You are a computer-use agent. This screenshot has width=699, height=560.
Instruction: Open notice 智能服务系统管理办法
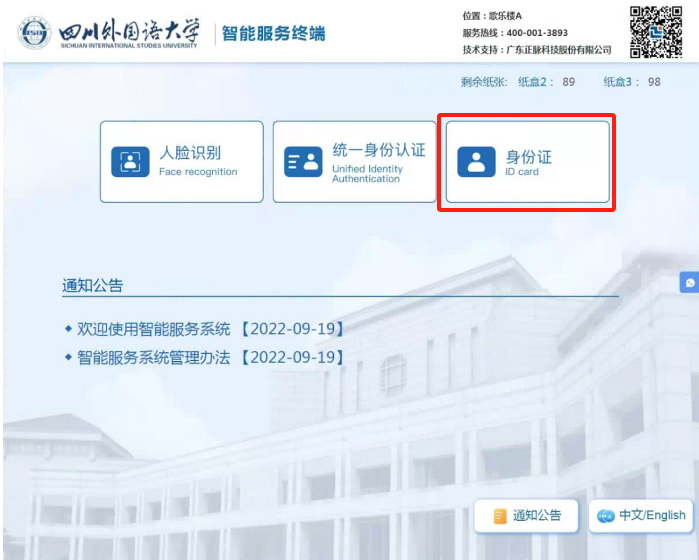154,357
